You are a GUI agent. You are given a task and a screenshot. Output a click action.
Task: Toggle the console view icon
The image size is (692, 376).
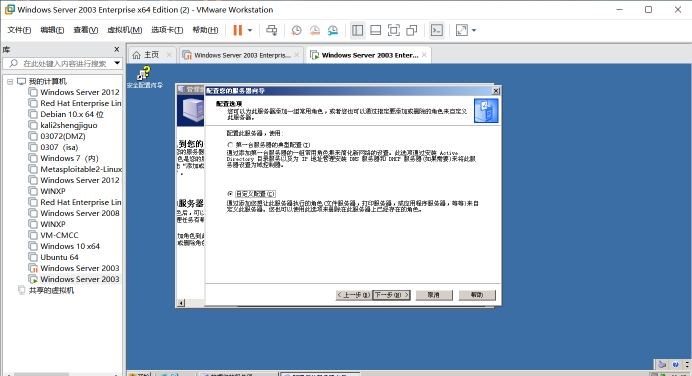436,30
